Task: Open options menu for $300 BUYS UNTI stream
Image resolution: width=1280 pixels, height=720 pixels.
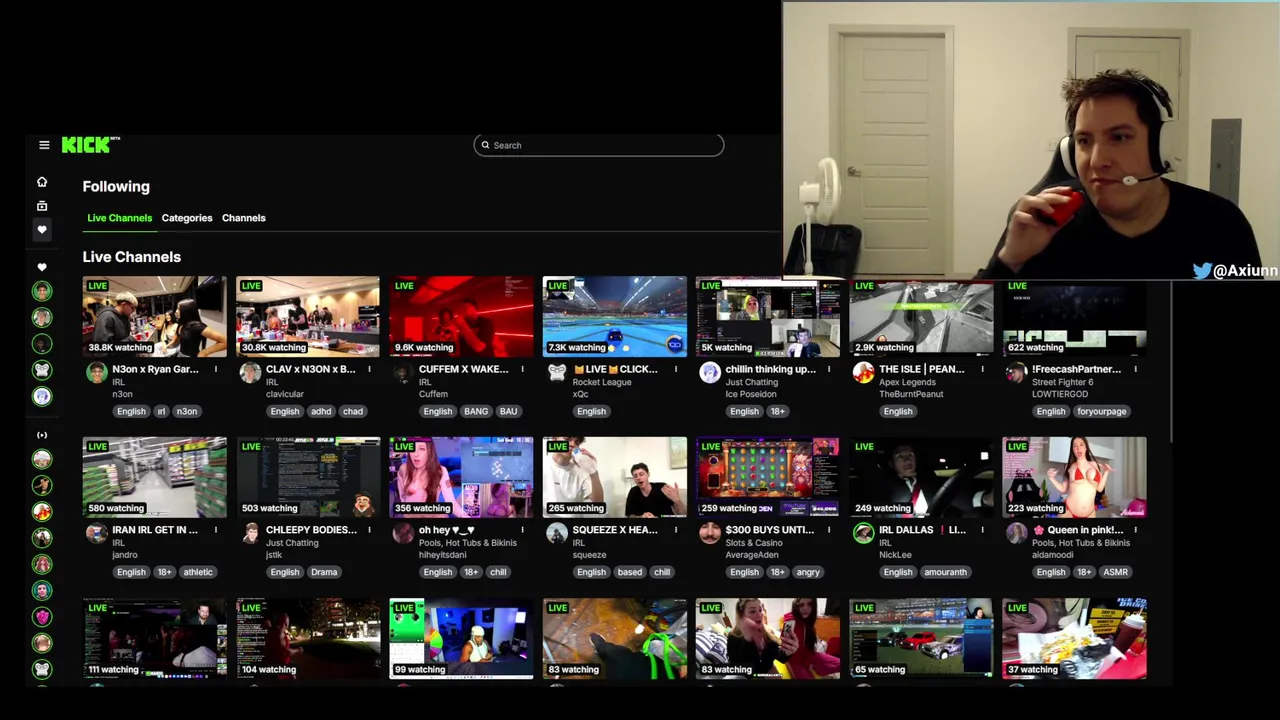Action: 828,530
